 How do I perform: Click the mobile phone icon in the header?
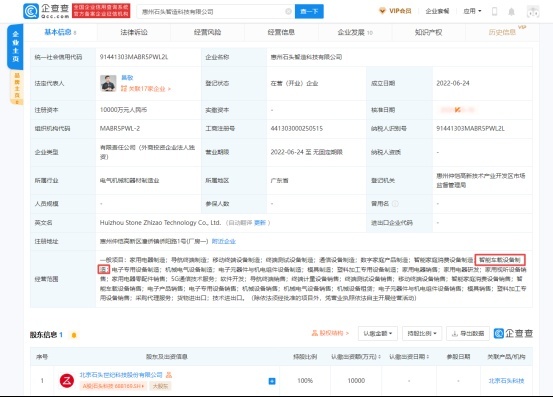point(494,12)
